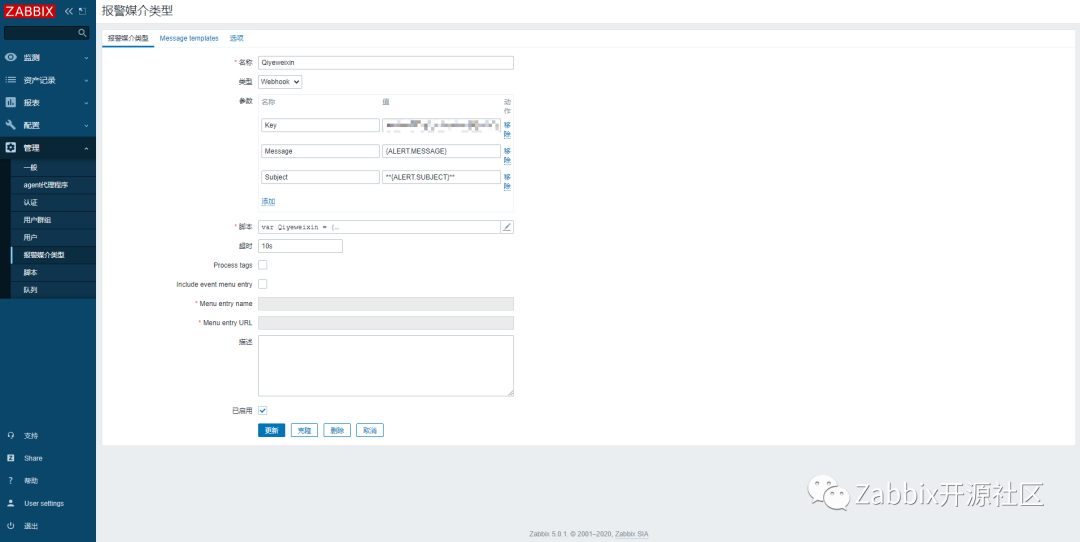Uncheck the enabled (已启用) checkbox
This screenshot has height=542, width=1080.
click(x=262, y=410)
